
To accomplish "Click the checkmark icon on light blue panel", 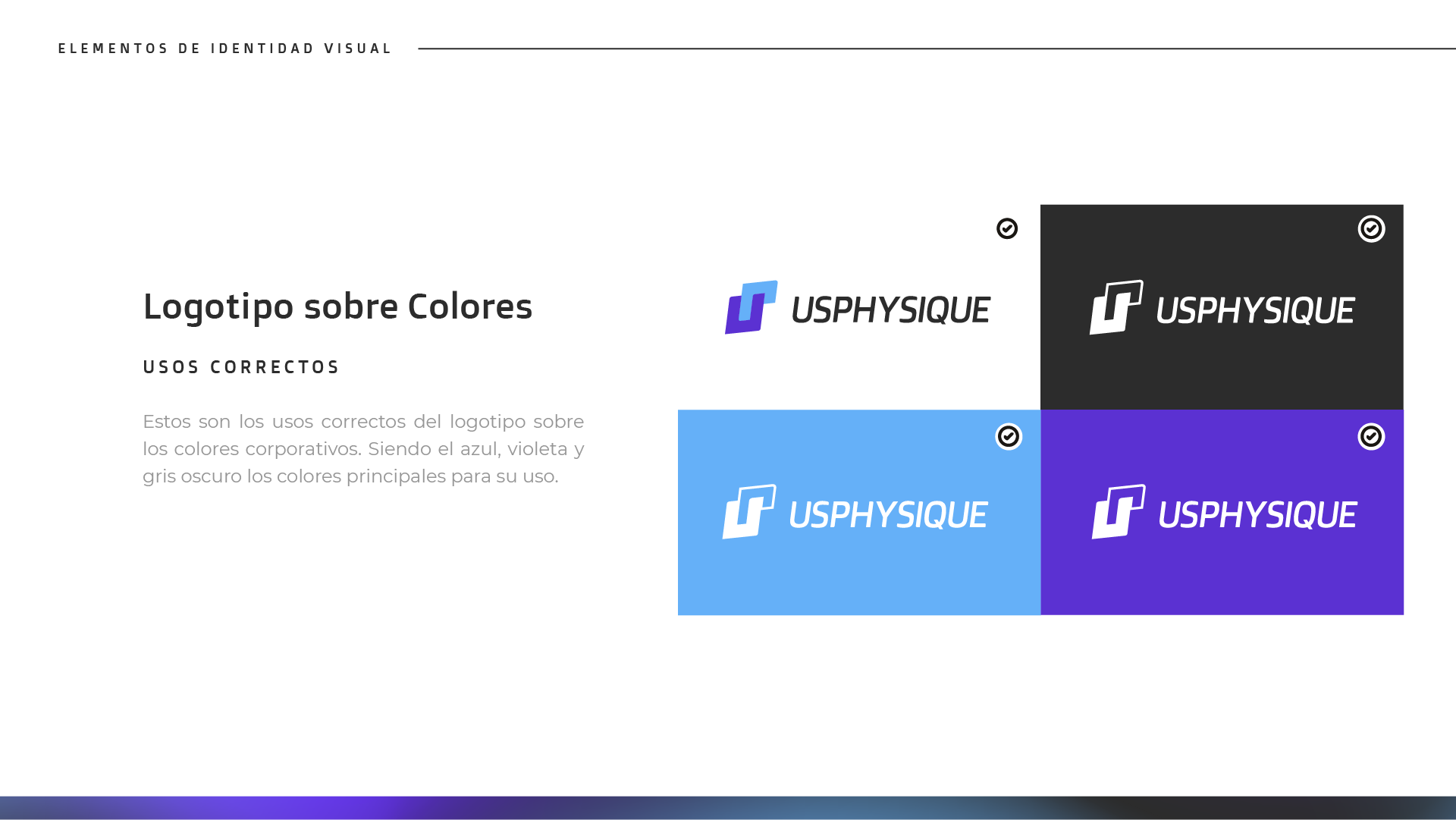I will coord(1009,436).
